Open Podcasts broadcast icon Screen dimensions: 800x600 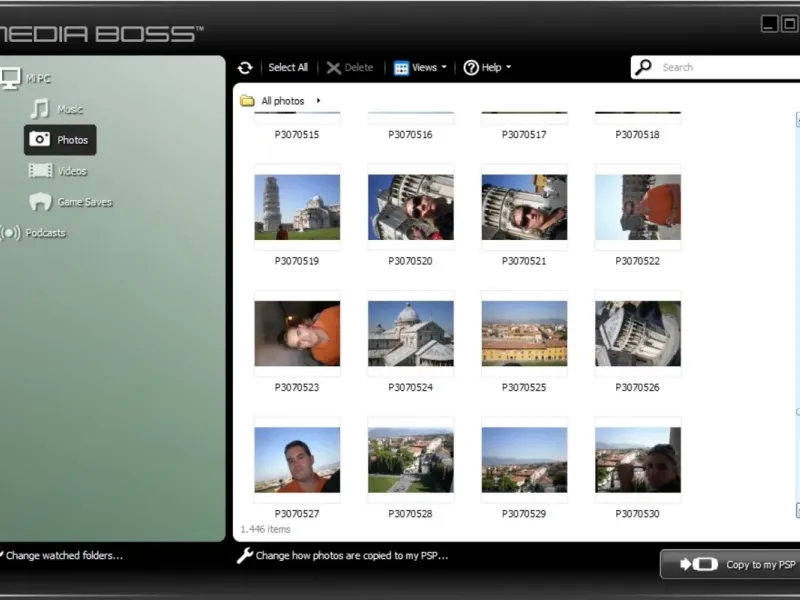pyautogui.click(x=10, y=233)
